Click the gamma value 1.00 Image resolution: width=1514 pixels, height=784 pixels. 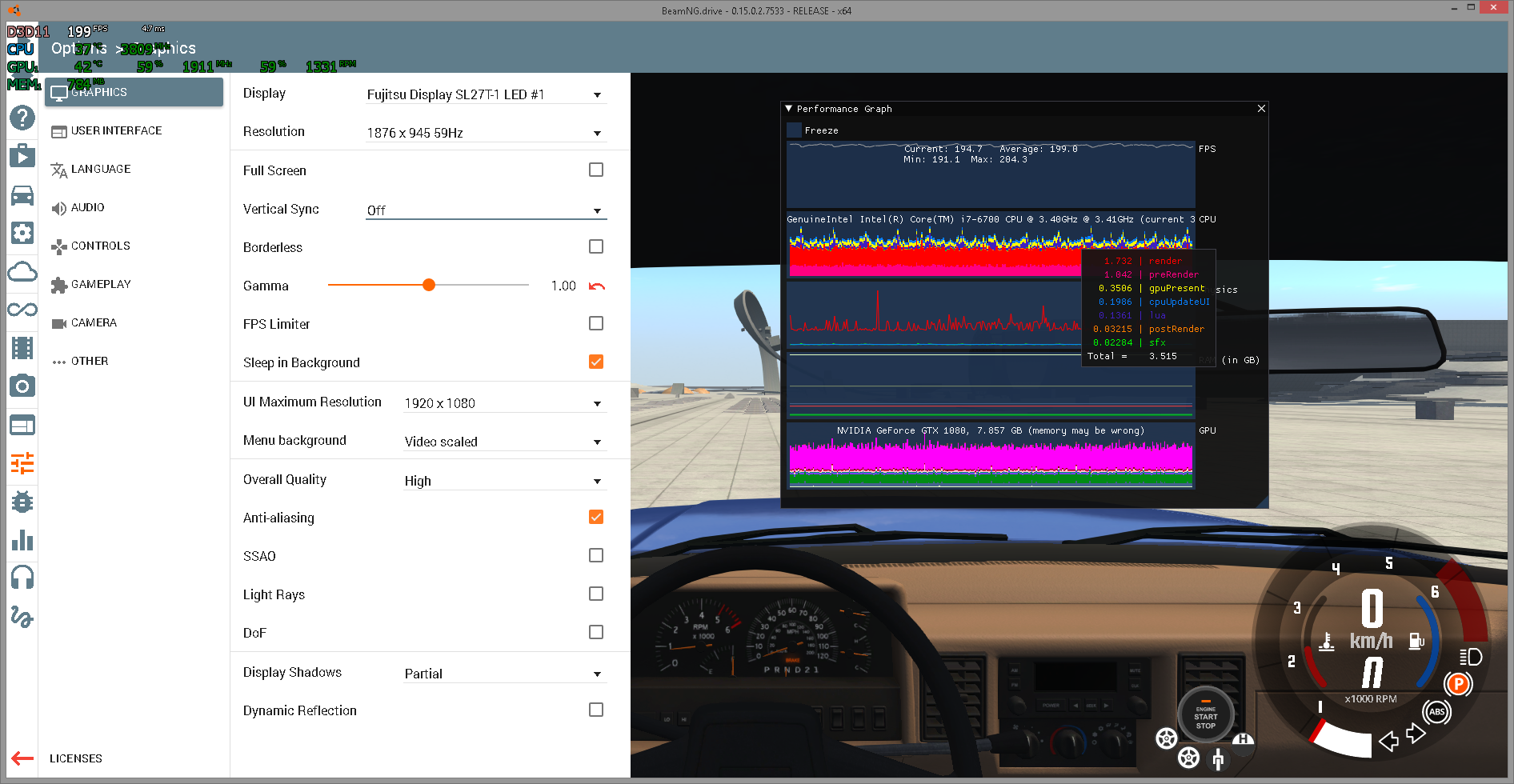pyautogui.click(x=563, y=286)
